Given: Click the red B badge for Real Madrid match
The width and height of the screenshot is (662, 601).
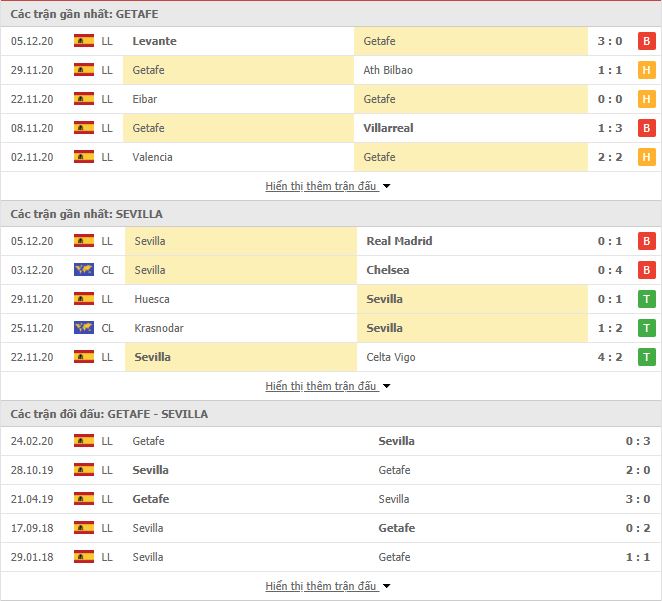Looking at the screenshot, I should click(646, 241).
